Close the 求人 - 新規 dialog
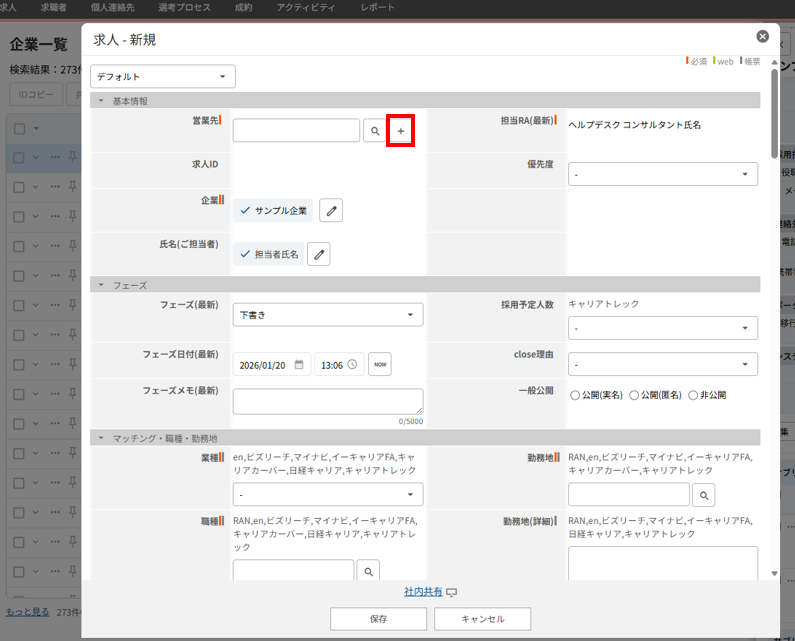Viewport: 795px width, 641px height. coord(763,37)
